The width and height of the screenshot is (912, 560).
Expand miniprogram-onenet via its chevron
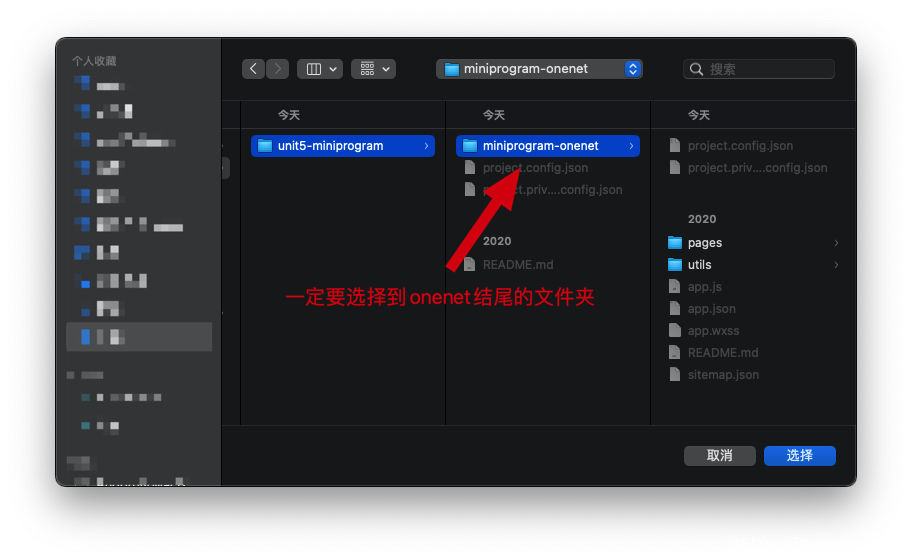coord(632,146)
